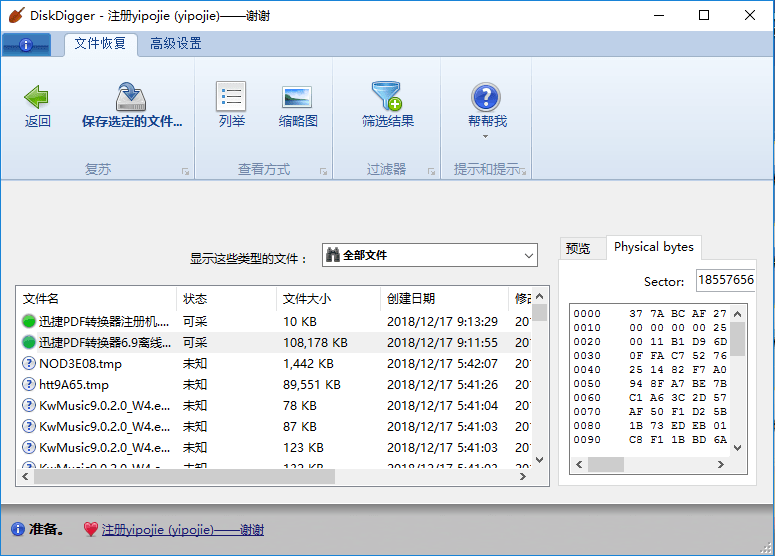Open the Filter results (筛选结果) funnel icon
The height and width of the screenshot is (556, 775).
387,97
